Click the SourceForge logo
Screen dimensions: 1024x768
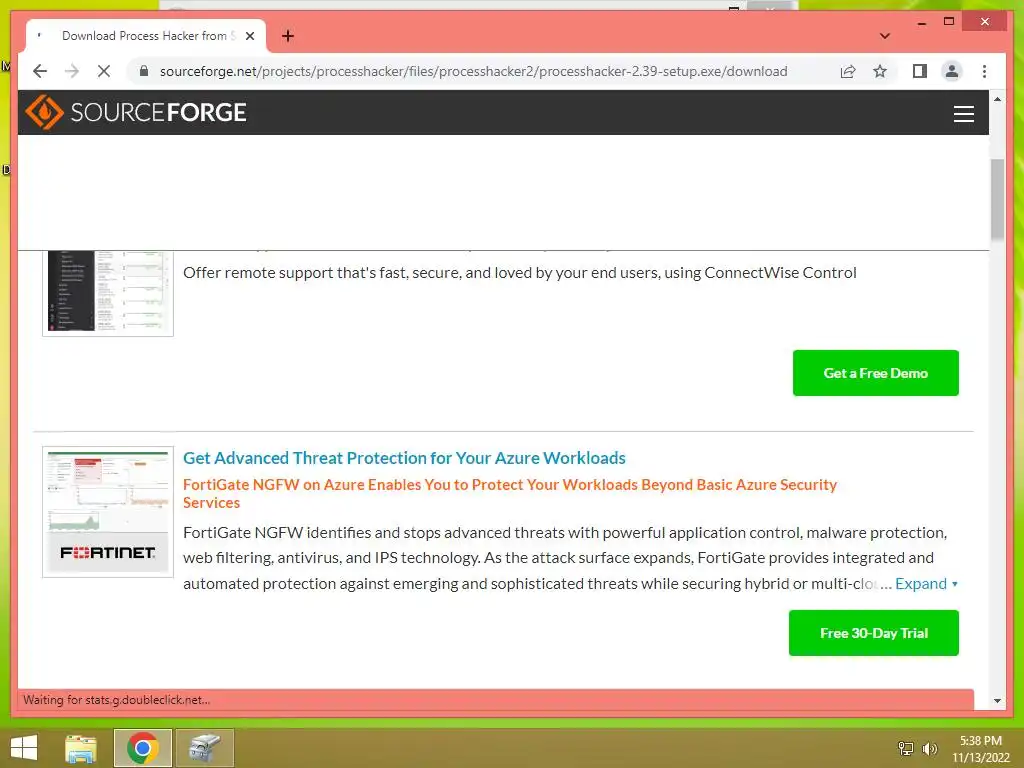[x=136, y=112]
